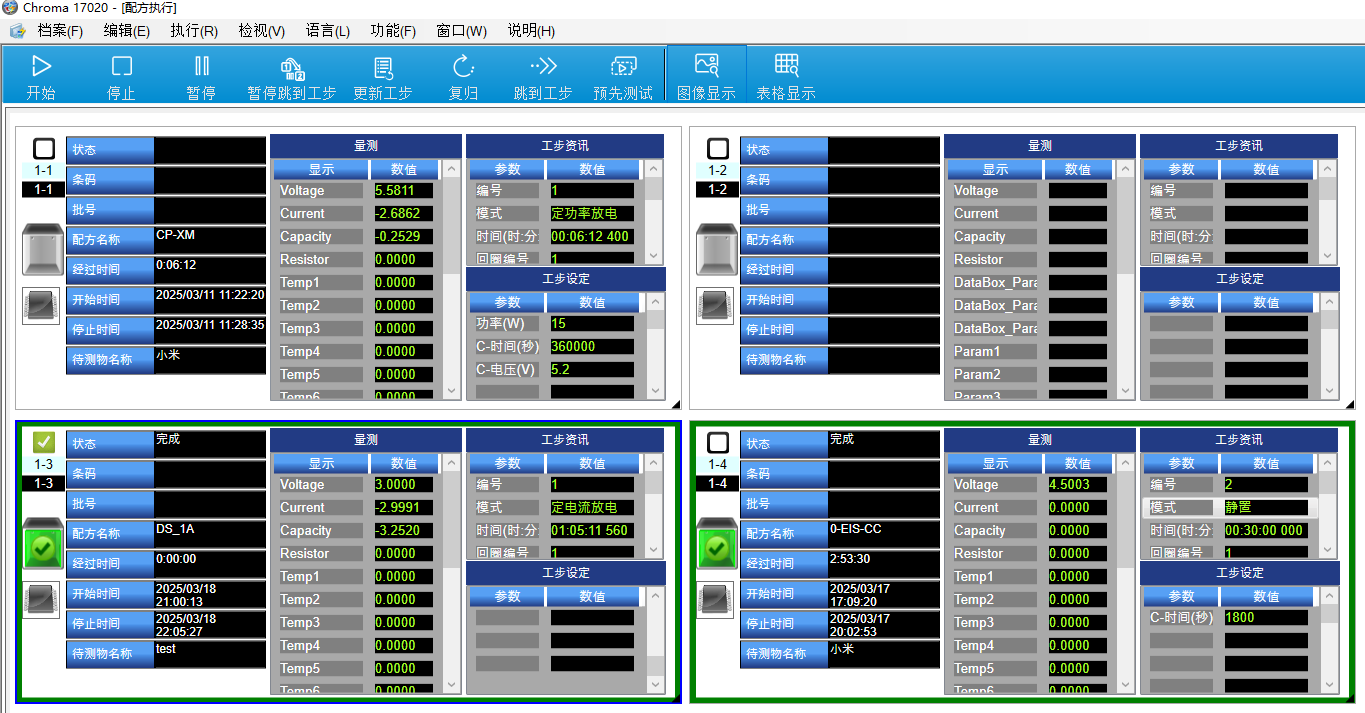Click Capacity value -3.2520 in panel 1-3

(x=404, y=530)
